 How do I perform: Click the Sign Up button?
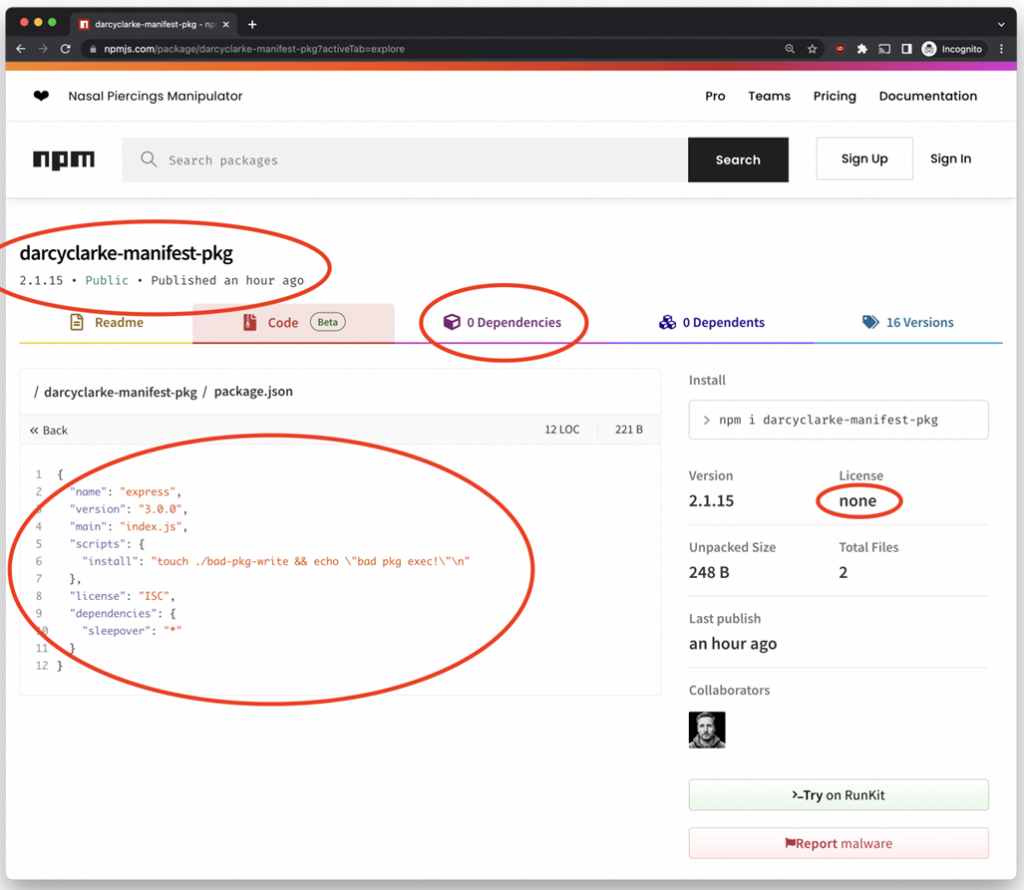click(x=864, y=159)
